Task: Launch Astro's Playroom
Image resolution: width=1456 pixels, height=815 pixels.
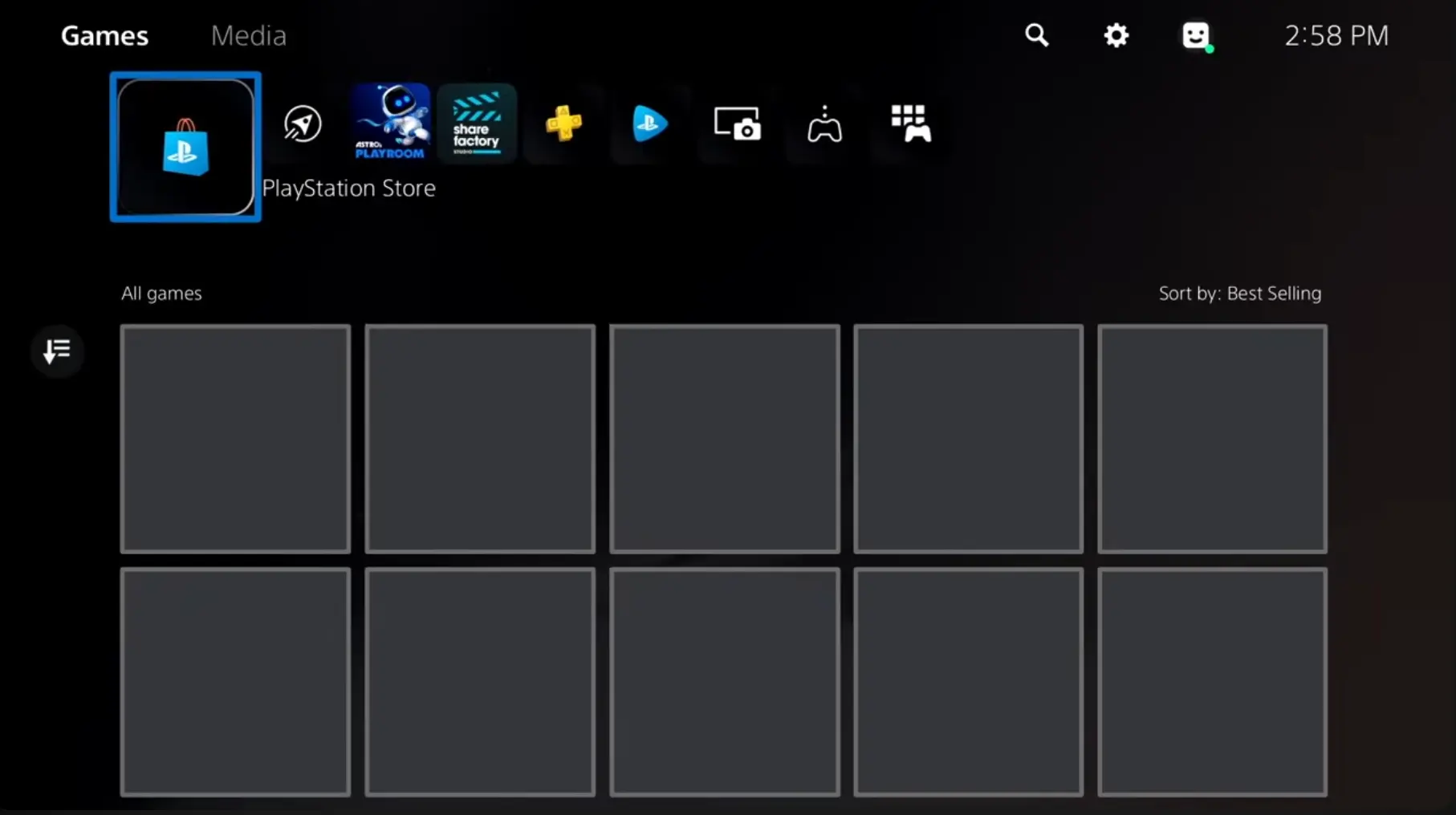Action: [x=390, y=123]
